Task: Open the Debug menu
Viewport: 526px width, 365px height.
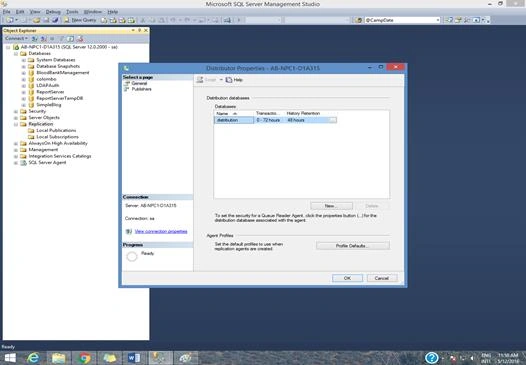Action: (53, 12)
